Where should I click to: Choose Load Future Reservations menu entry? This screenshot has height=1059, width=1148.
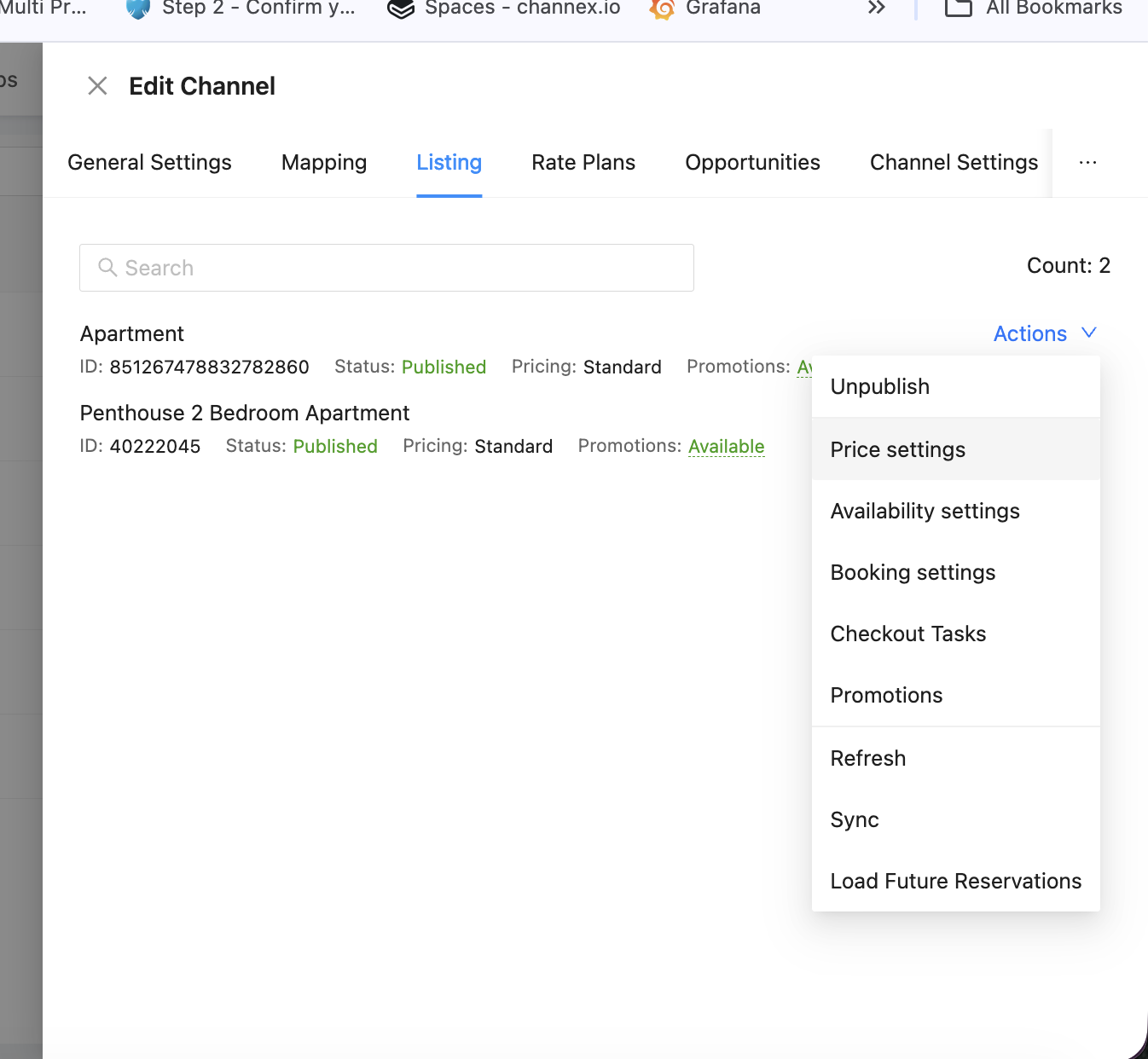point(955,881)
